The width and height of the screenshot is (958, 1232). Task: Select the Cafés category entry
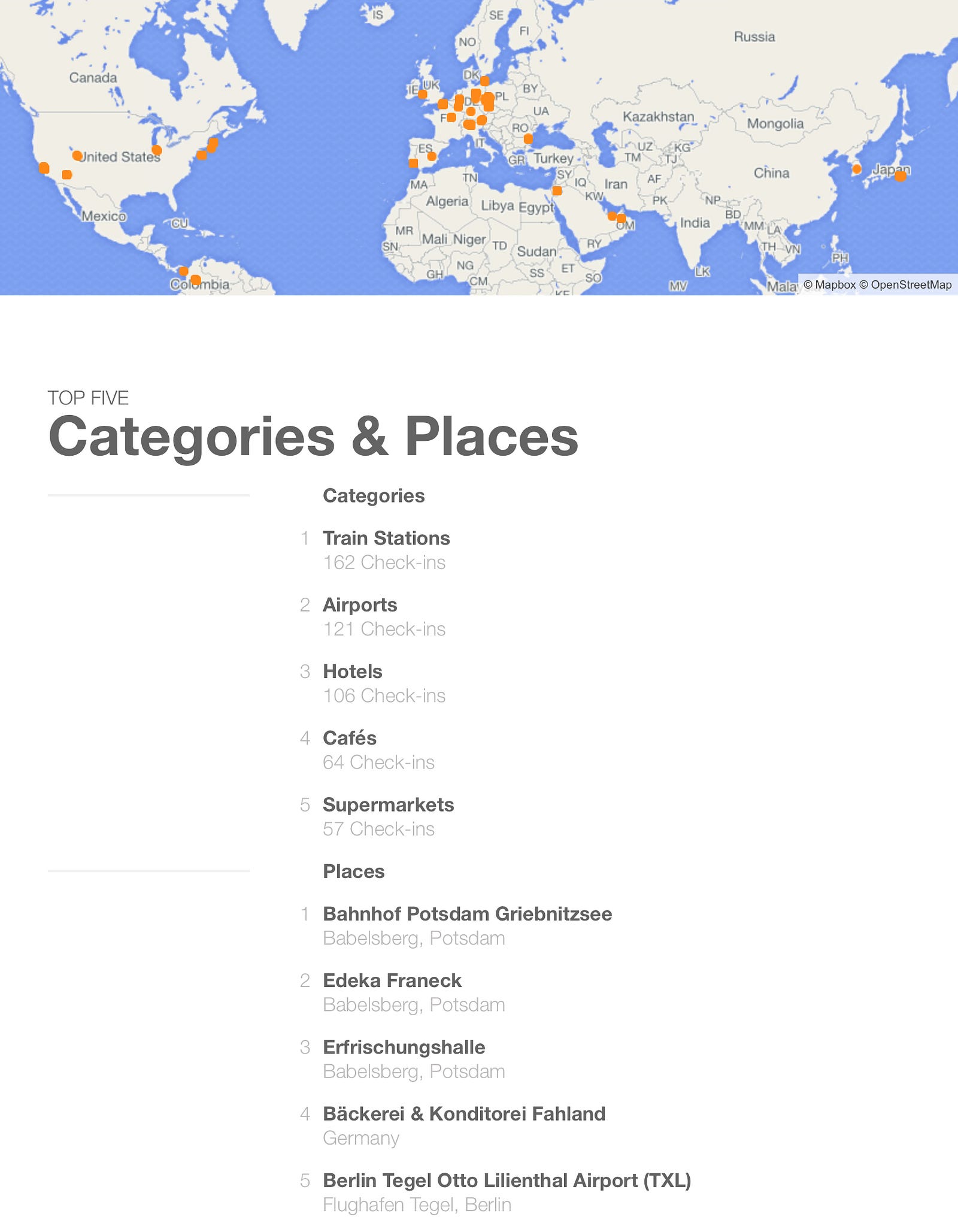[x=350, y=737]
